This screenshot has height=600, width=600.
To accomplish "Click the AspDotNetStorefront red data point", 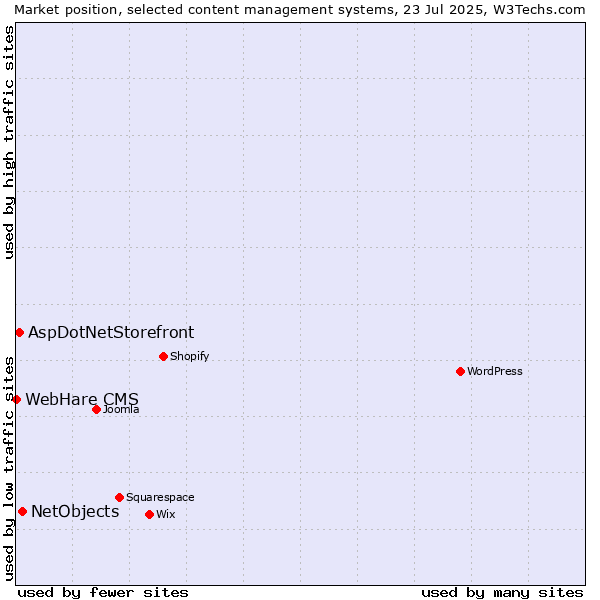I will pyautogui.click(x=20, y=333).
